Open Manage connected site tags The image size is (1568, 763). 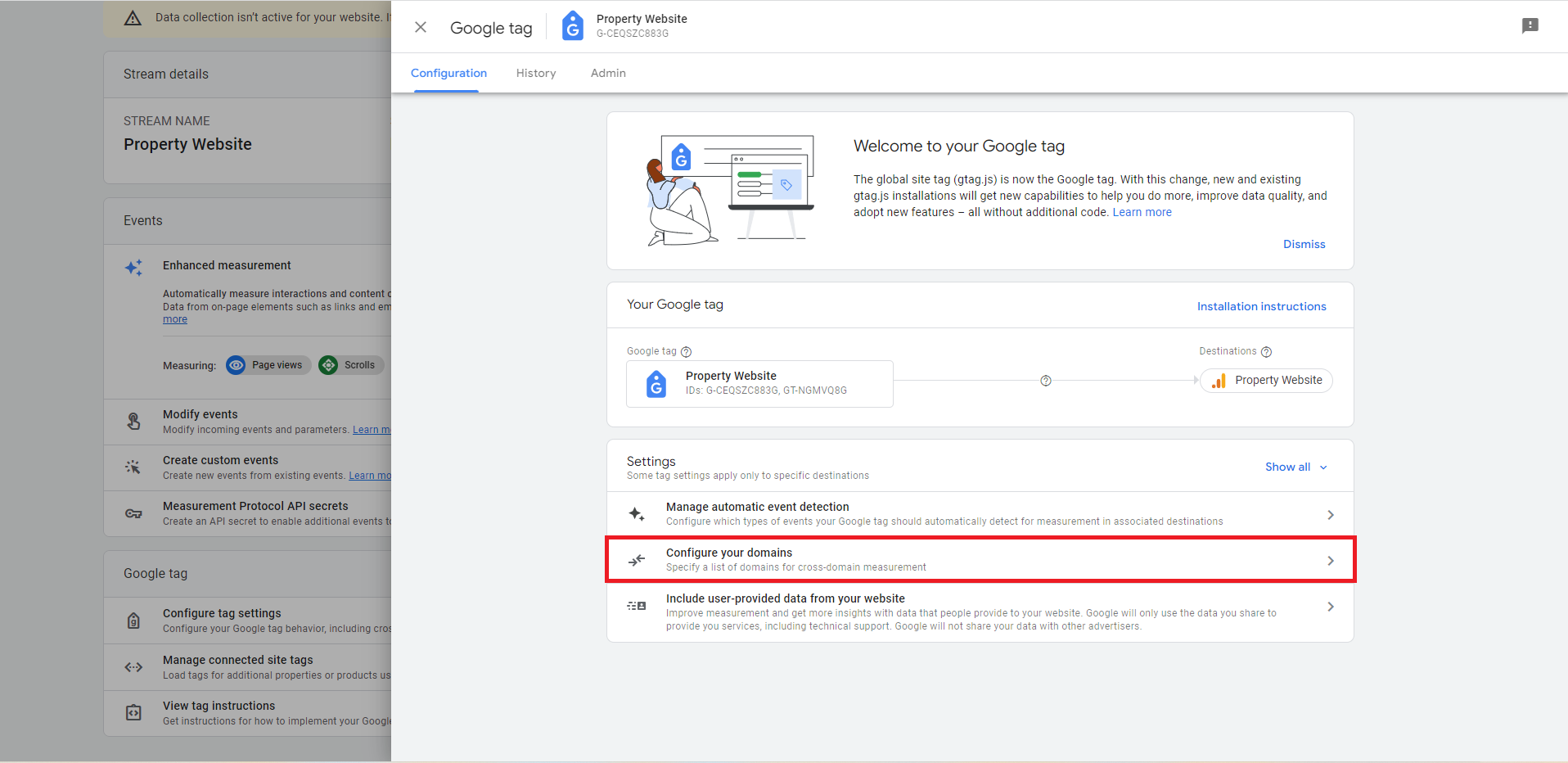pyautogui.click(x=248, y=667)
